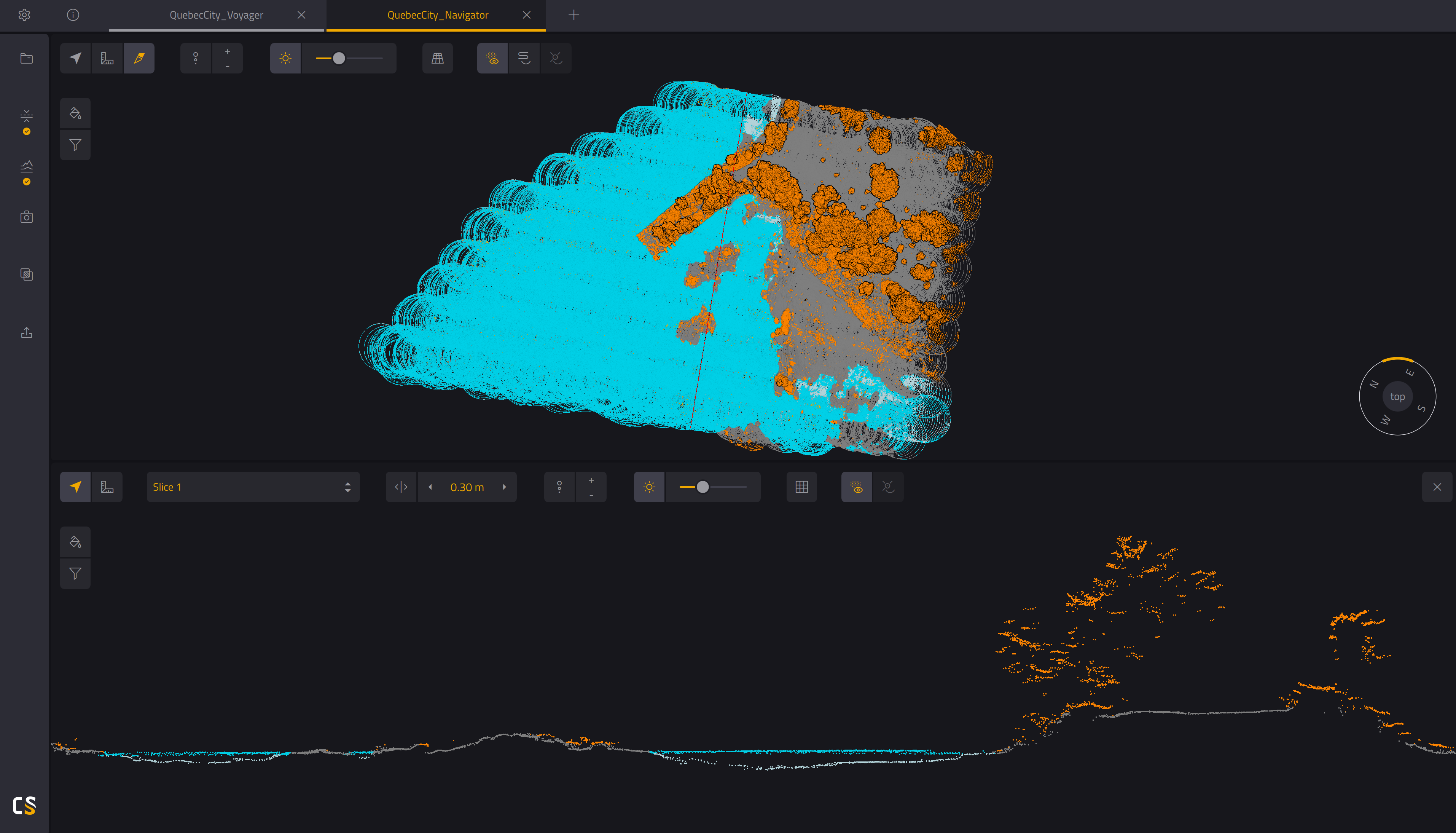This screenshot has height=833, width=1456.
Task: Toggle classified points visibility eye in top toolbar
Action: coord(492,58)
